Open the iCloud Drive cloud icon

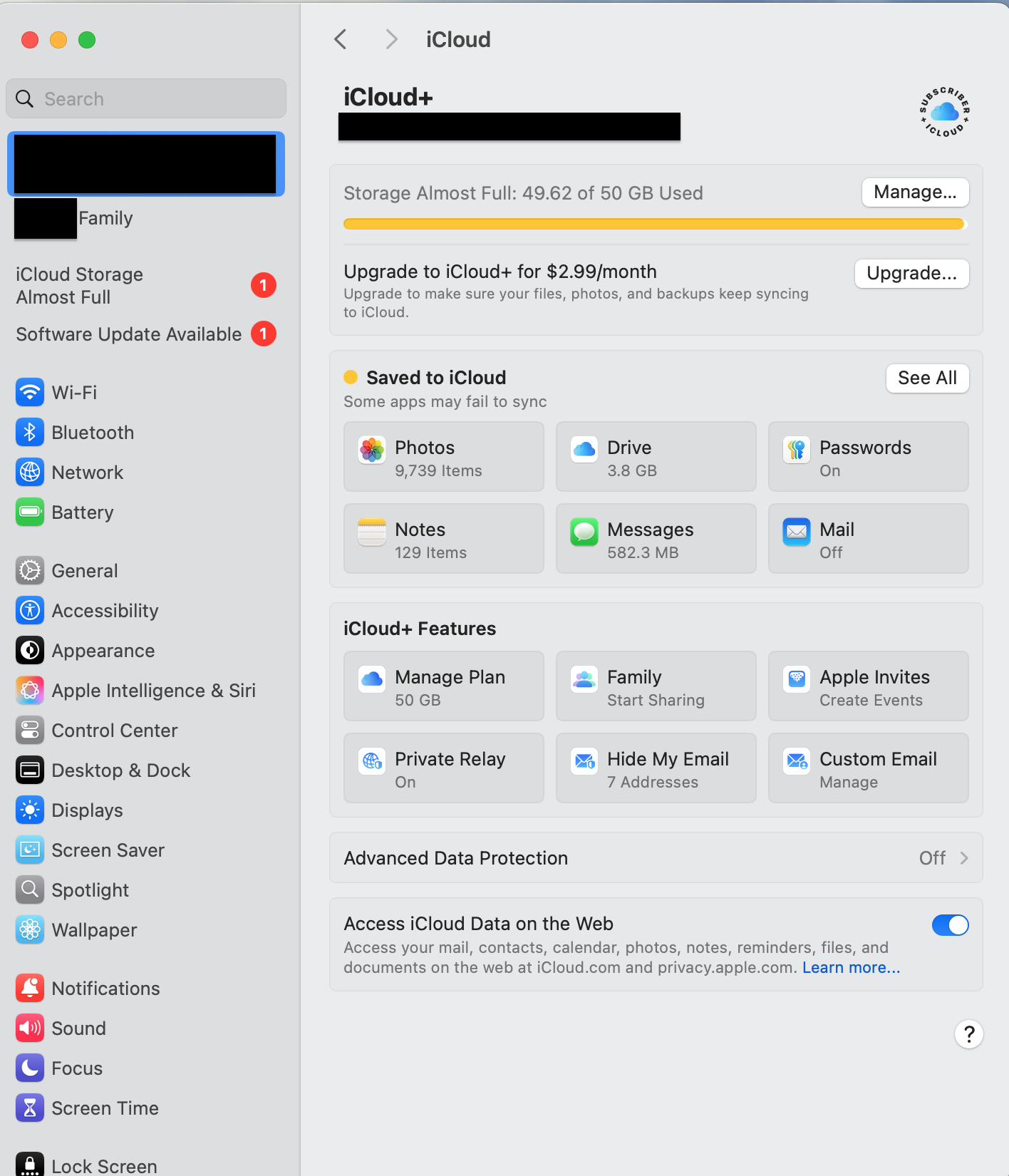click(x=584, y=450)
